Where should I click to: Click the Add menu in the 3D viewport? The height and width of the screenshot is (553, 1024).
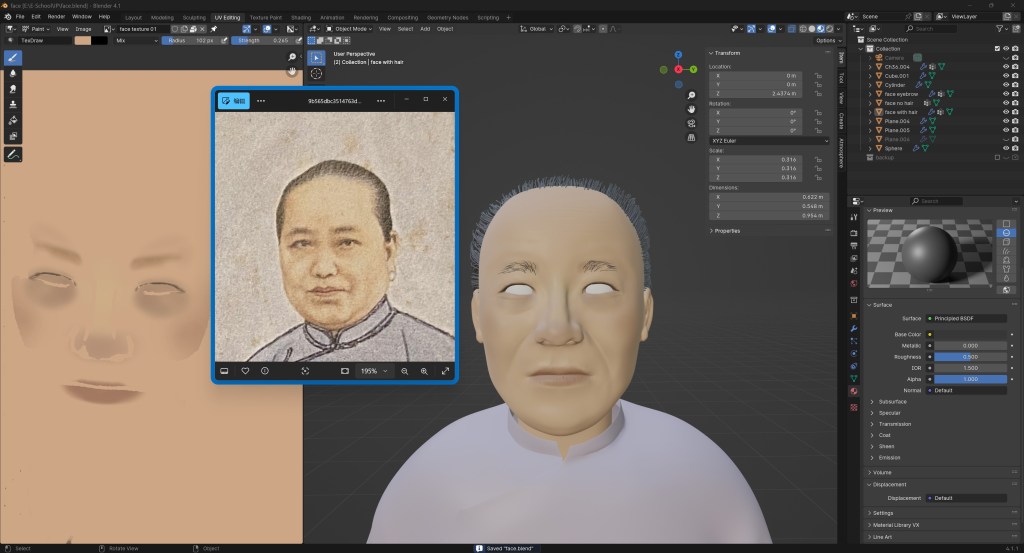coord(425,29)
